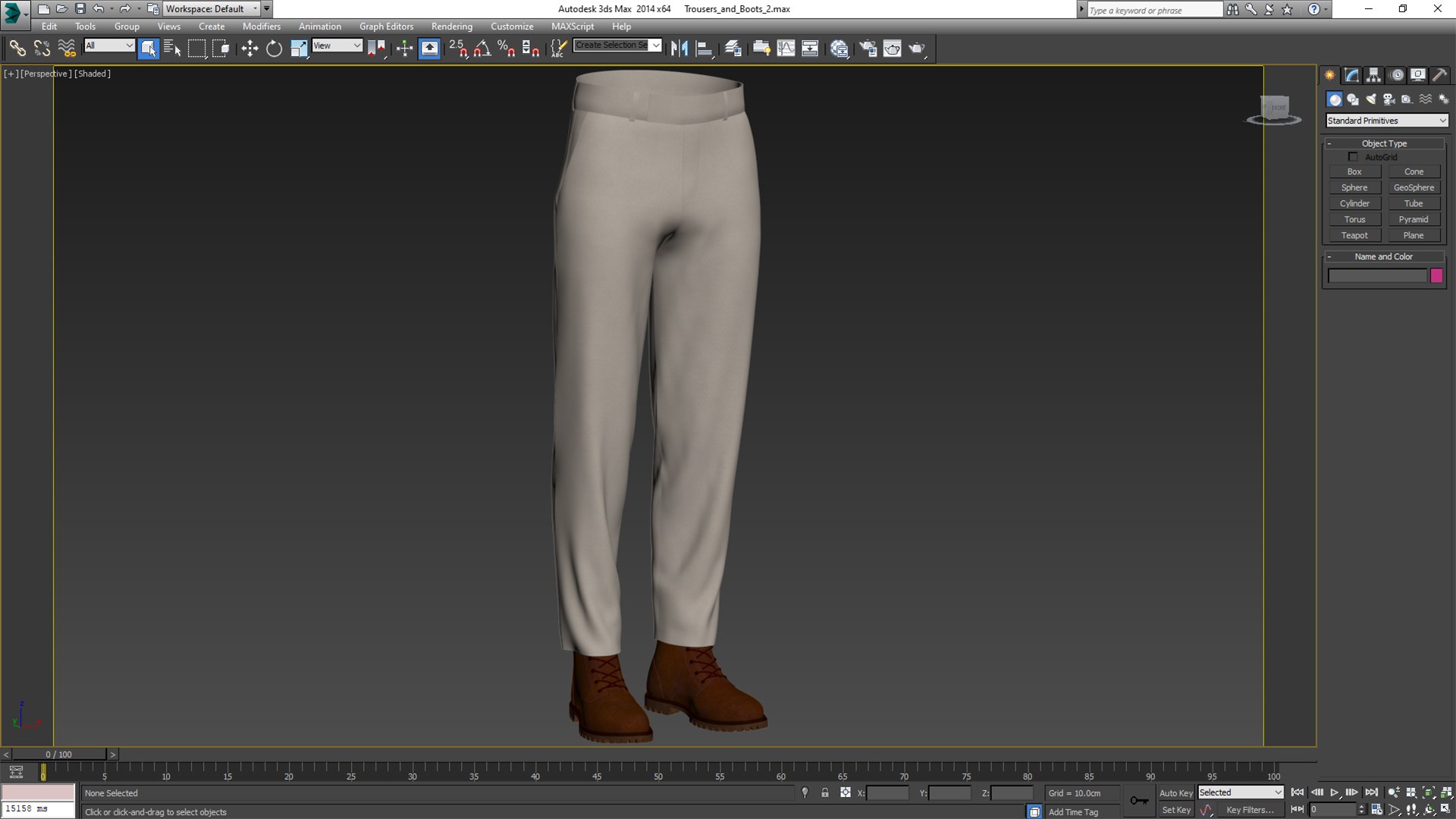Toggle 2.5D Snaps
Viewport: 1456px width, 819px height.
pyautogui.click(x=458, y=49)
